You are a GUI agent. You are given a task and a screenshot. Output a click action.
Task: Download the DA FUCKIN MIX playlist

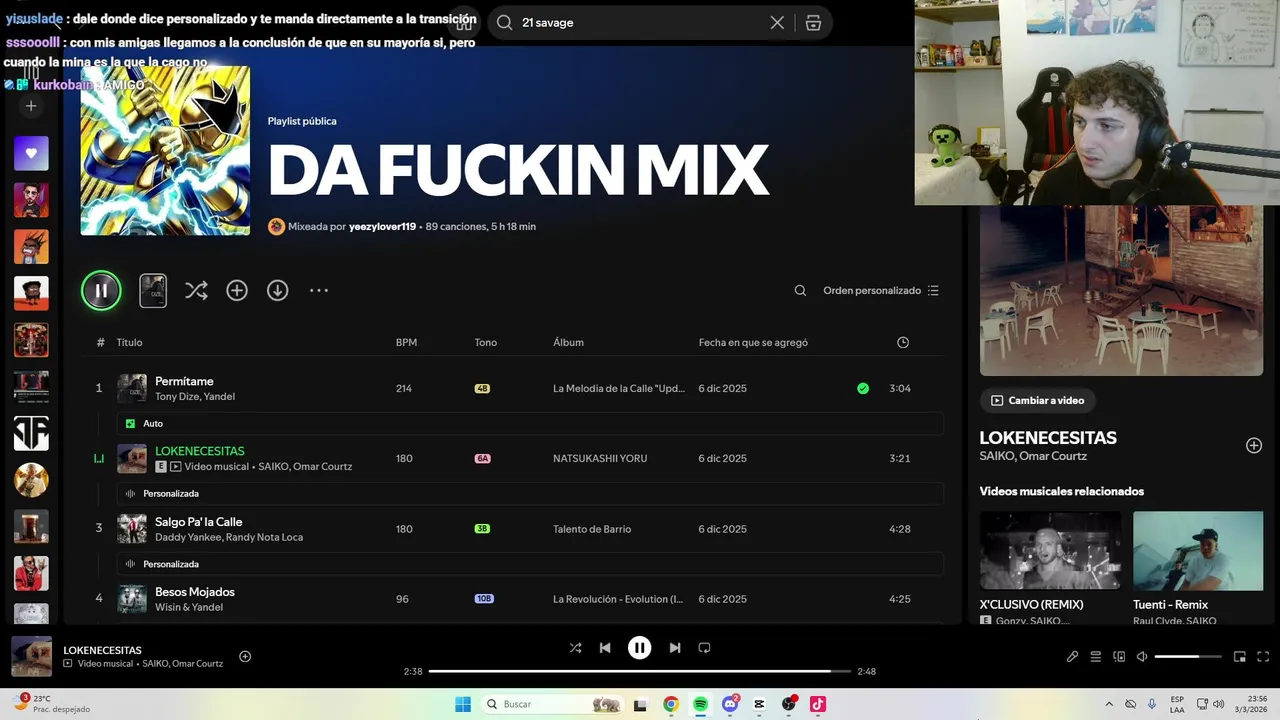(278, 291)
